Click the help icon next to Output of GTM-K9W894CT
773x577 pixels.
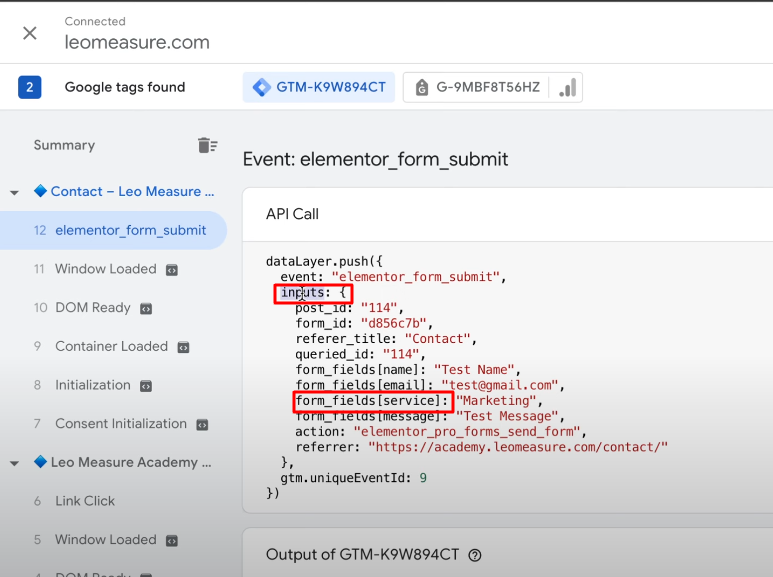click(475, 555)
